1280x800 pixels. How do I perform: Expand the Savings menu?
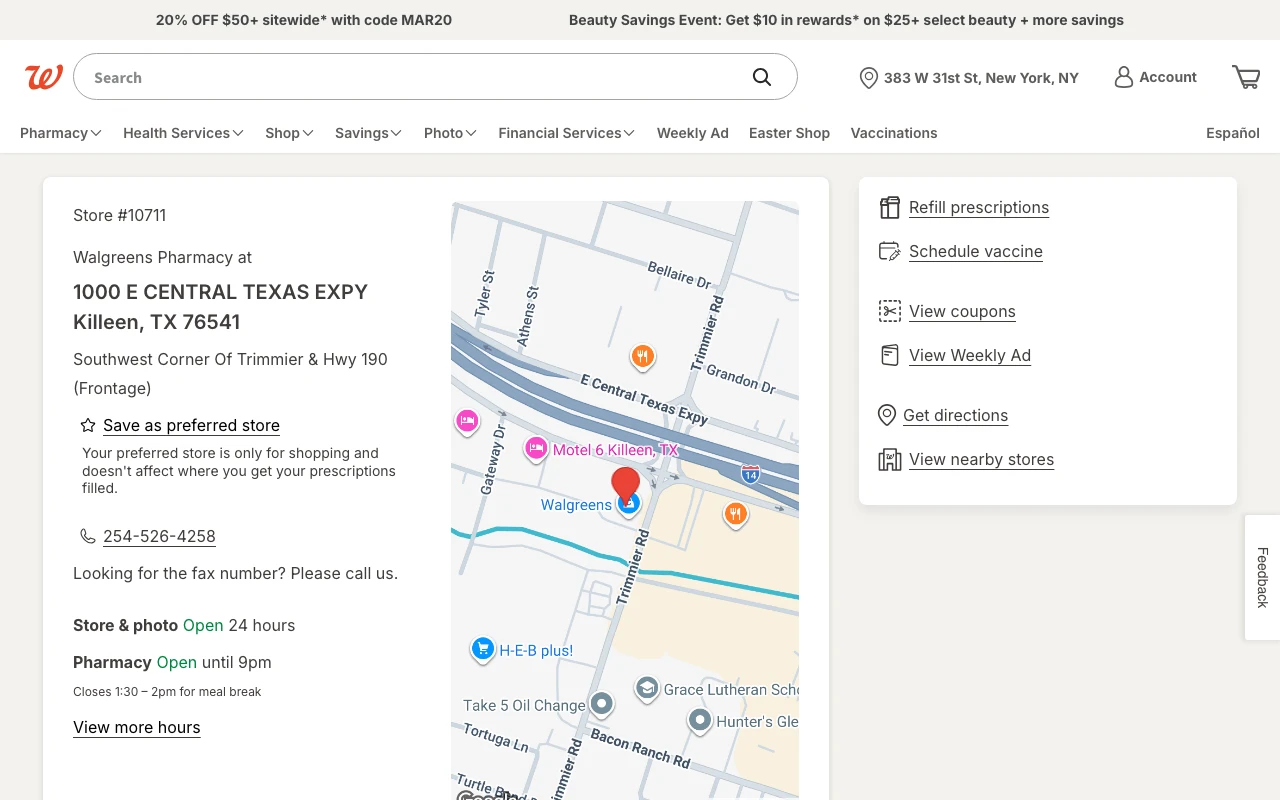pos(368,133)
